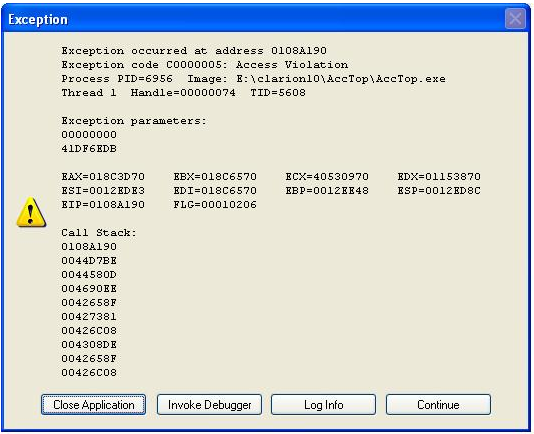This screenshot has height=434, width=534.
Task: Click register value EIP=0108A190
Action: 103,204
